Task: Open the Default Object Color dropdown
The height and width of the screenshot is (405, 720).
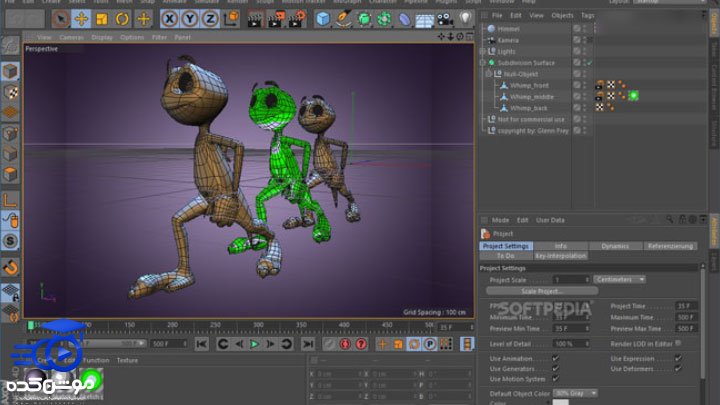Action: (x=576, y=392)
